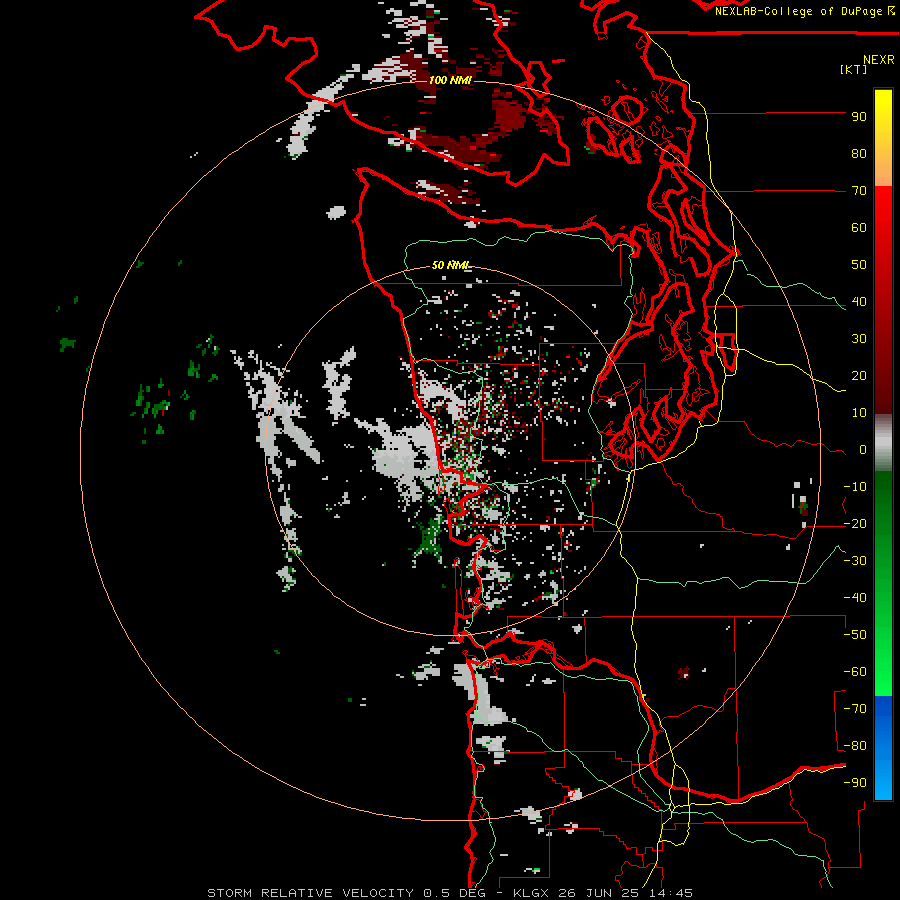This screenshot has width=900, height=900.
Task: Click the 20 value on velocity scale
Action: 859,375
